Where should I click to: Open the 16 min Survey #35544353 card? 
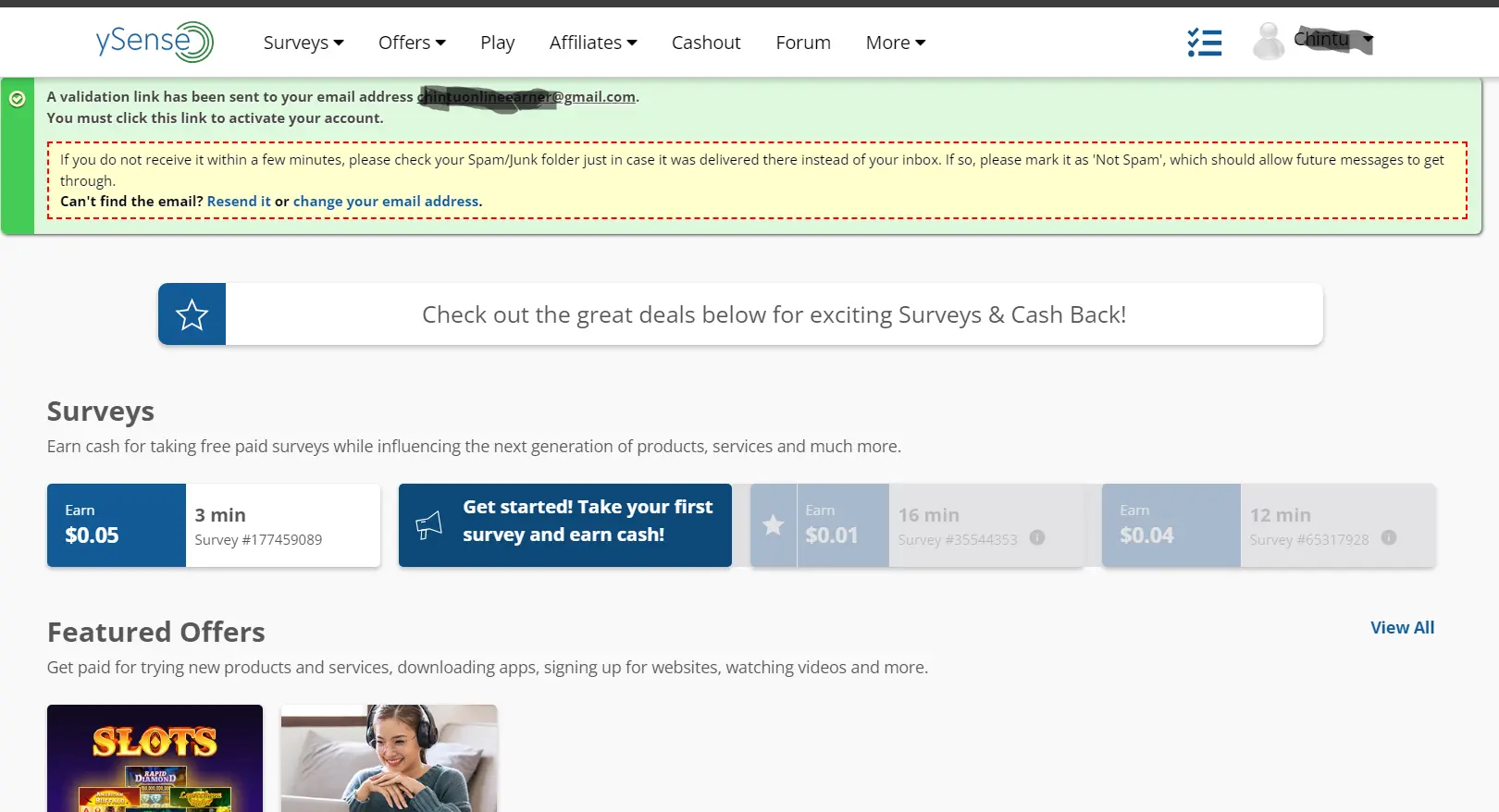point(917,525)
